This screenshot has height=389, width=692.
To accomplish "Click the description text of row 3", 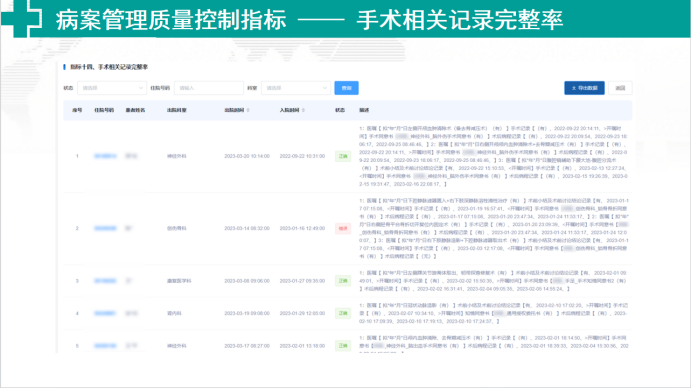I will 494,281.
